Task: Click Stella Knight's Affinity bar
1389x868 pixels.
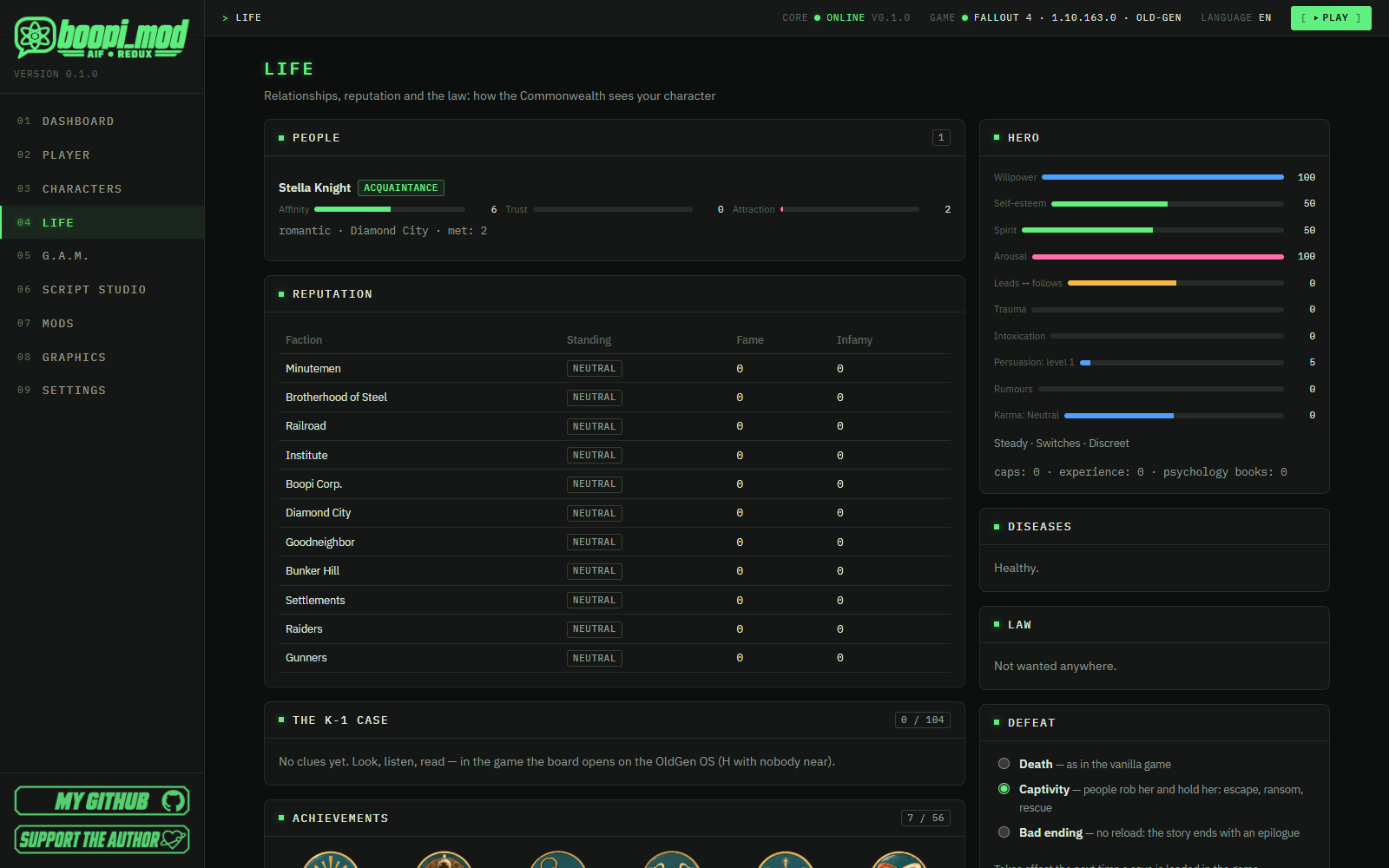Action: click(390, 209)
